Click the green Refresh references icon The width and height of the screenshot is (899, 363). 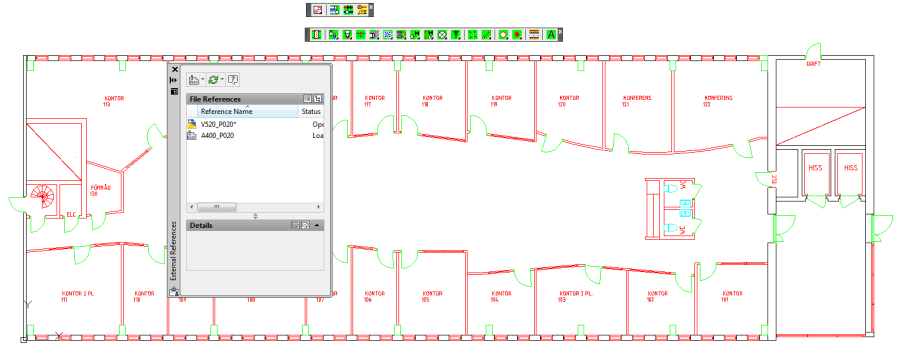(213, 80)
